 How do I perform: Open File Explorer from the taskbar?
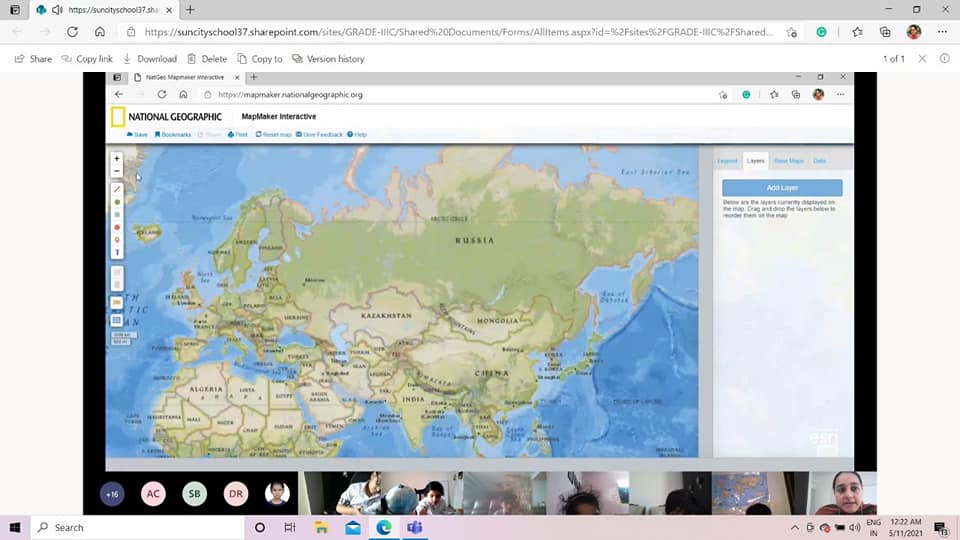coord(321,527)
